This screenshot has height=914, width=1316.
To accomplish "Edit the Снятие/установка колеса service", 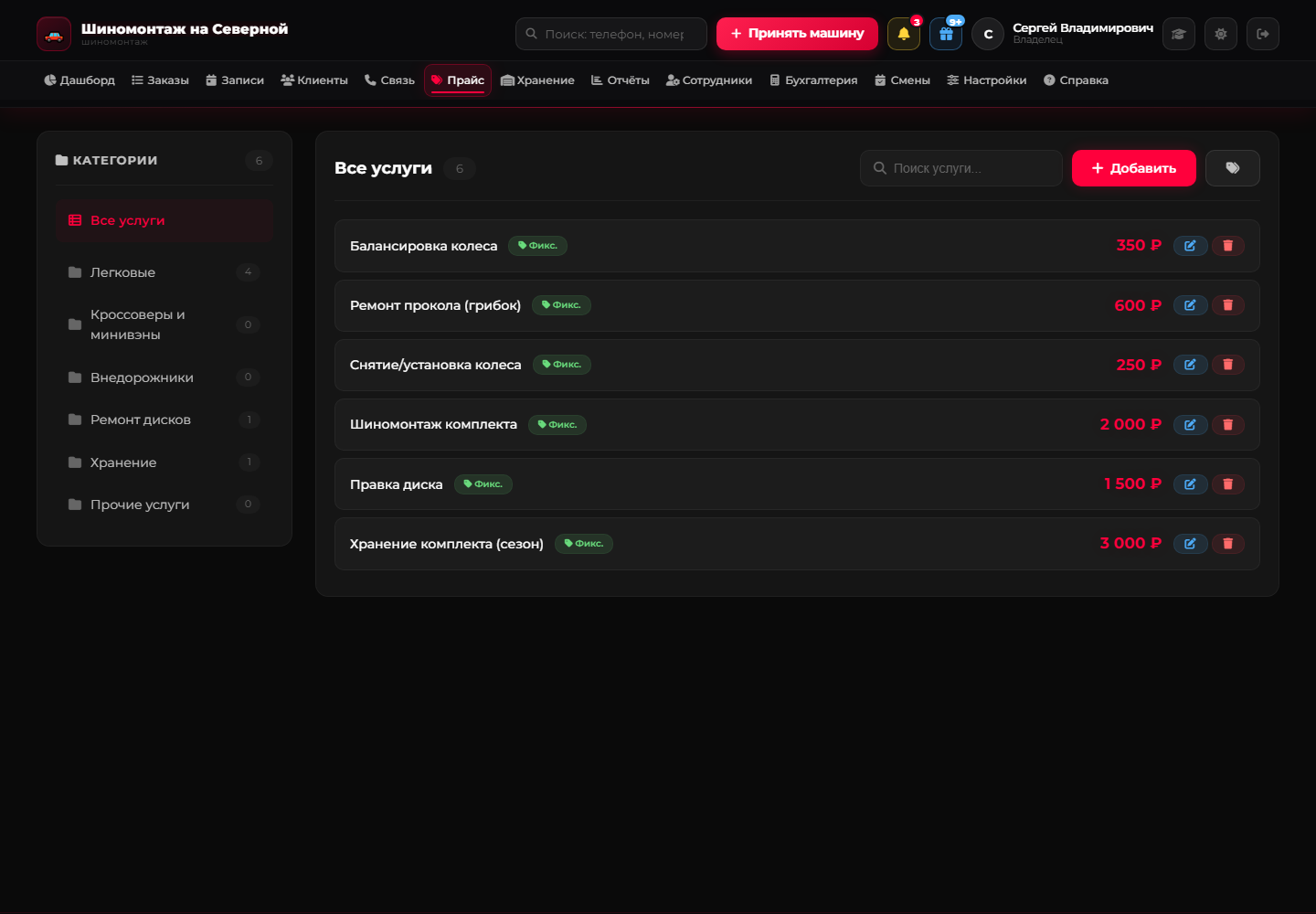I will pos(1190,365).
